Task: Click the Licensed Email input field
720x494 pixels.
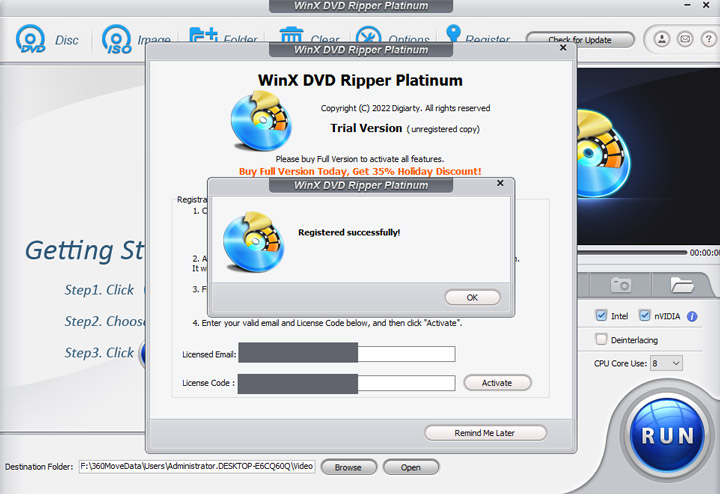Action: tap(347, 354)
